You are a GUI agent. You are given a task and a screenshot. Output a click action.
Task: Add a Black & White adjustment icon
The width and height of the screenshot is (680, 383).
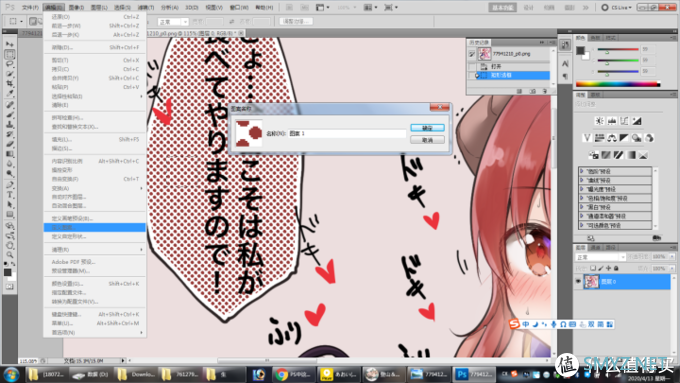(624, 138)
